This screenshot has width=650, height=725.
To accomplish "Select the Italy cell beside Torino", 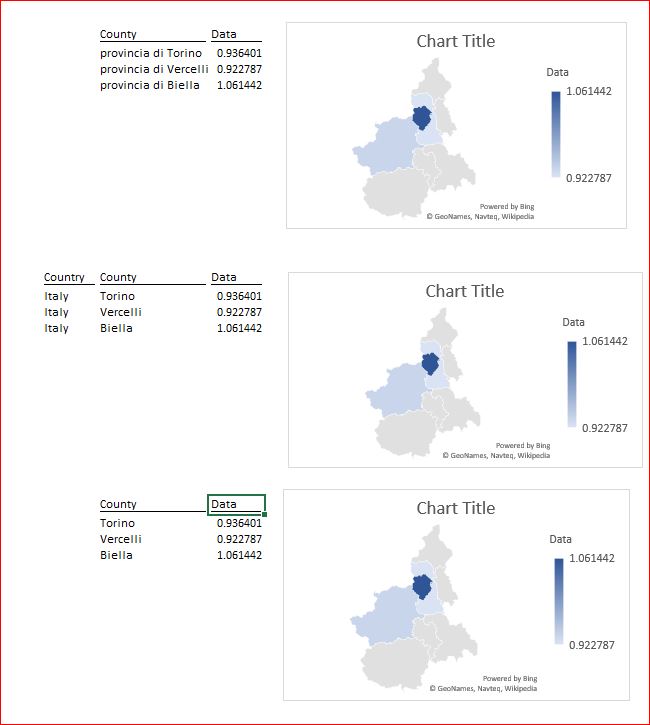I will (x=56, y=296).
